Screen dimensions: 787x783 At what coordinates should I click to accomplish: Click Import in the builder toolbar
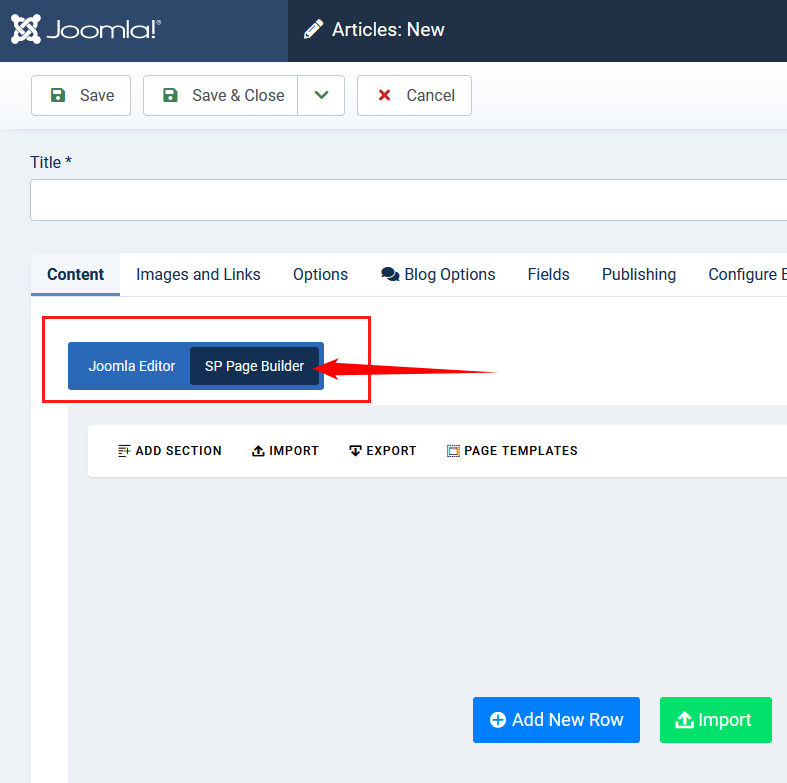(285, 451)
